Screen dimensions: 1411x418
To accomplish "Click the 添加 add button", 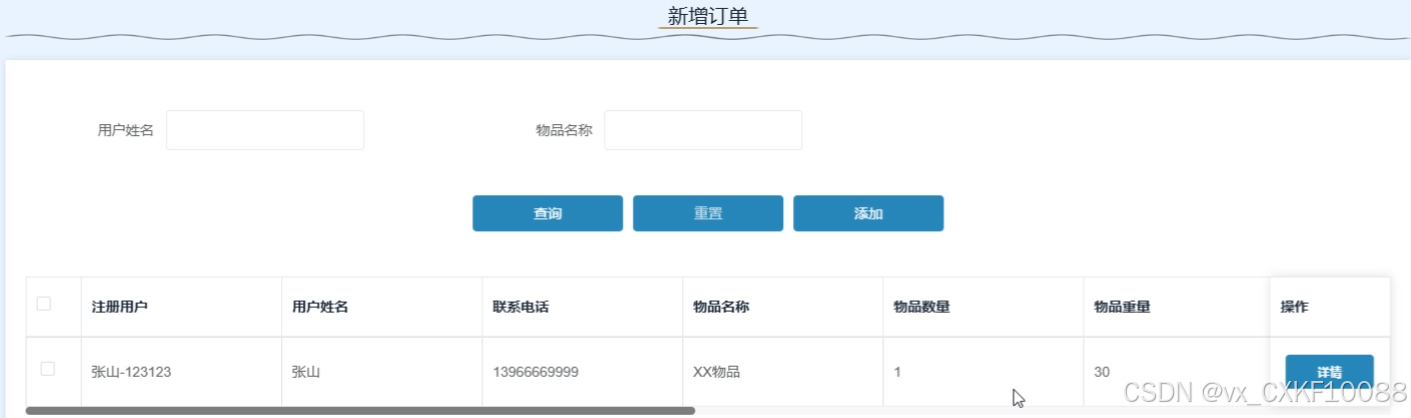I will click(868, 214).
